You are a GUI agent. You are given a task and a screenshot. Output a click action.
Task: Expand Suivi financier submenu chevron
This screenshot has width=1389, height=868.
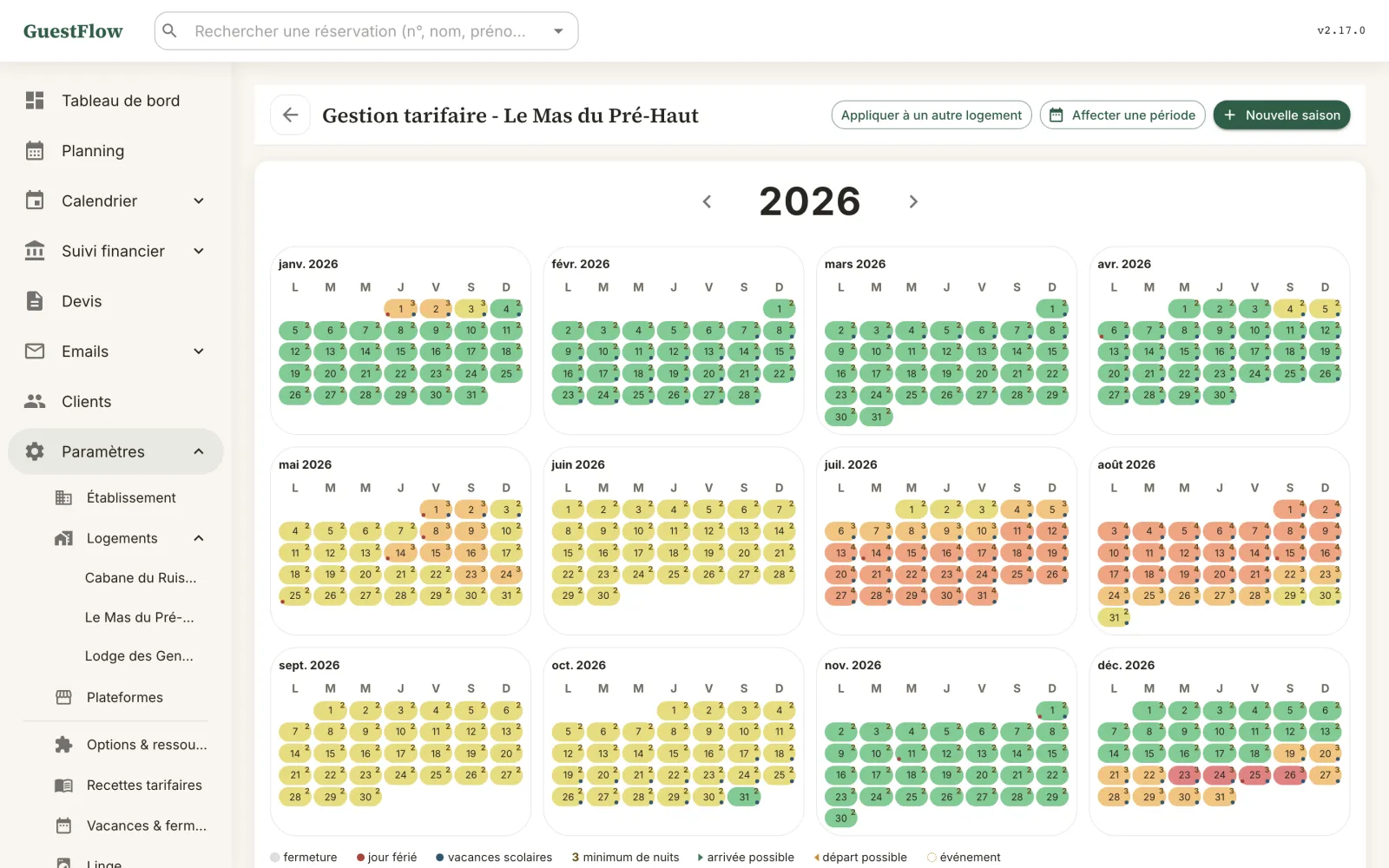(199, 251)
